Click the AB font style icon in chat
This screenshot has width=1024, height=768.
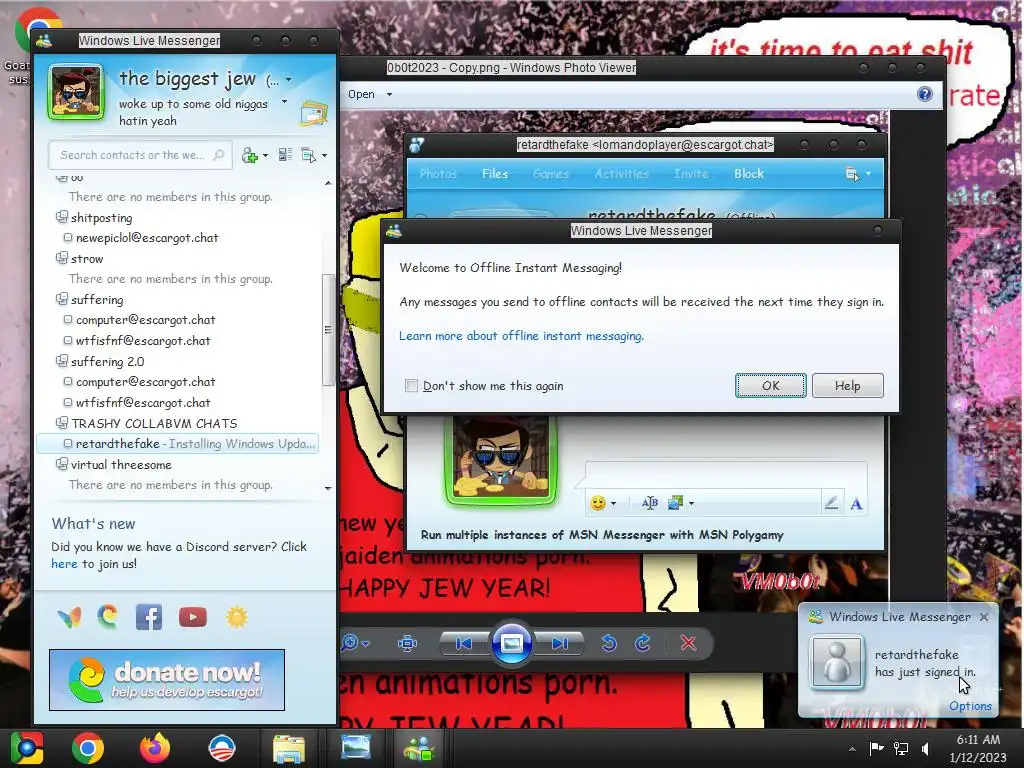649,503
